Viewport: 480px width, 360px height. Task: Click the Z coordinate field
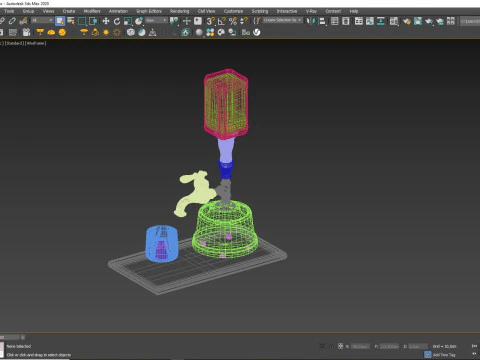click(418, 346)
